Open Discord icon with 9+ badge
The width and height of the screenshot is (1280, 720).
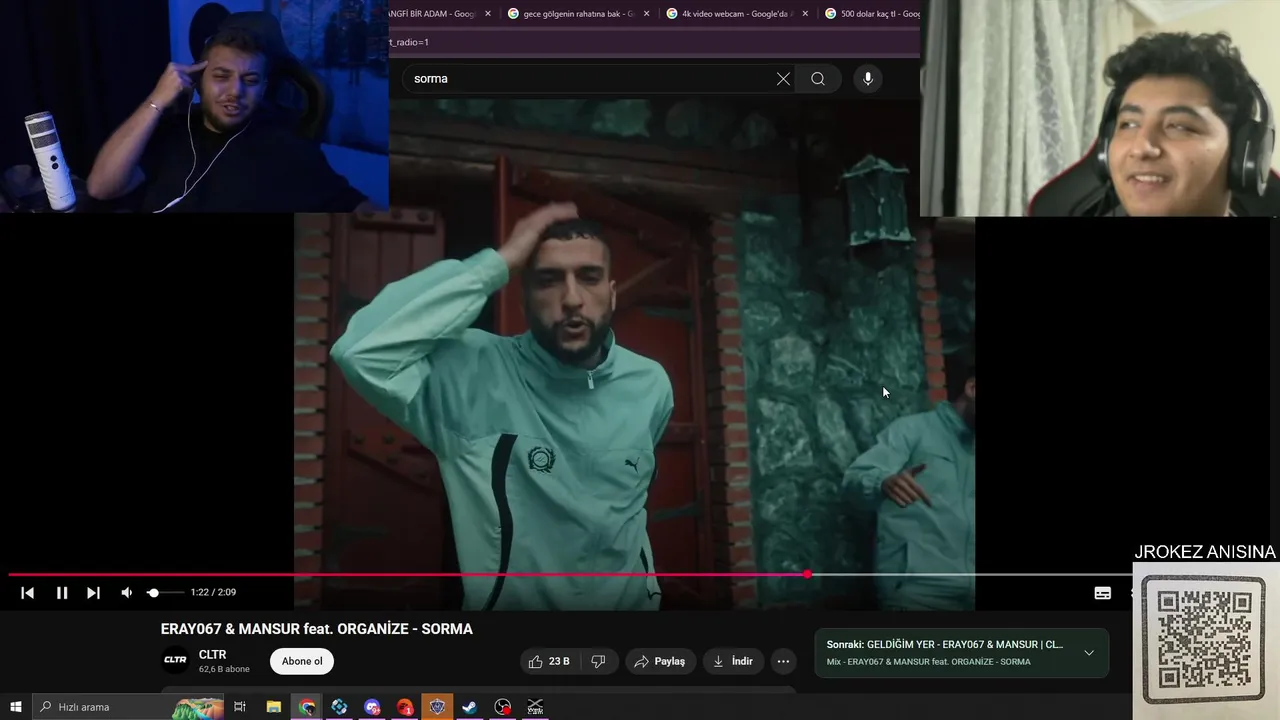(x=372, y=707)
